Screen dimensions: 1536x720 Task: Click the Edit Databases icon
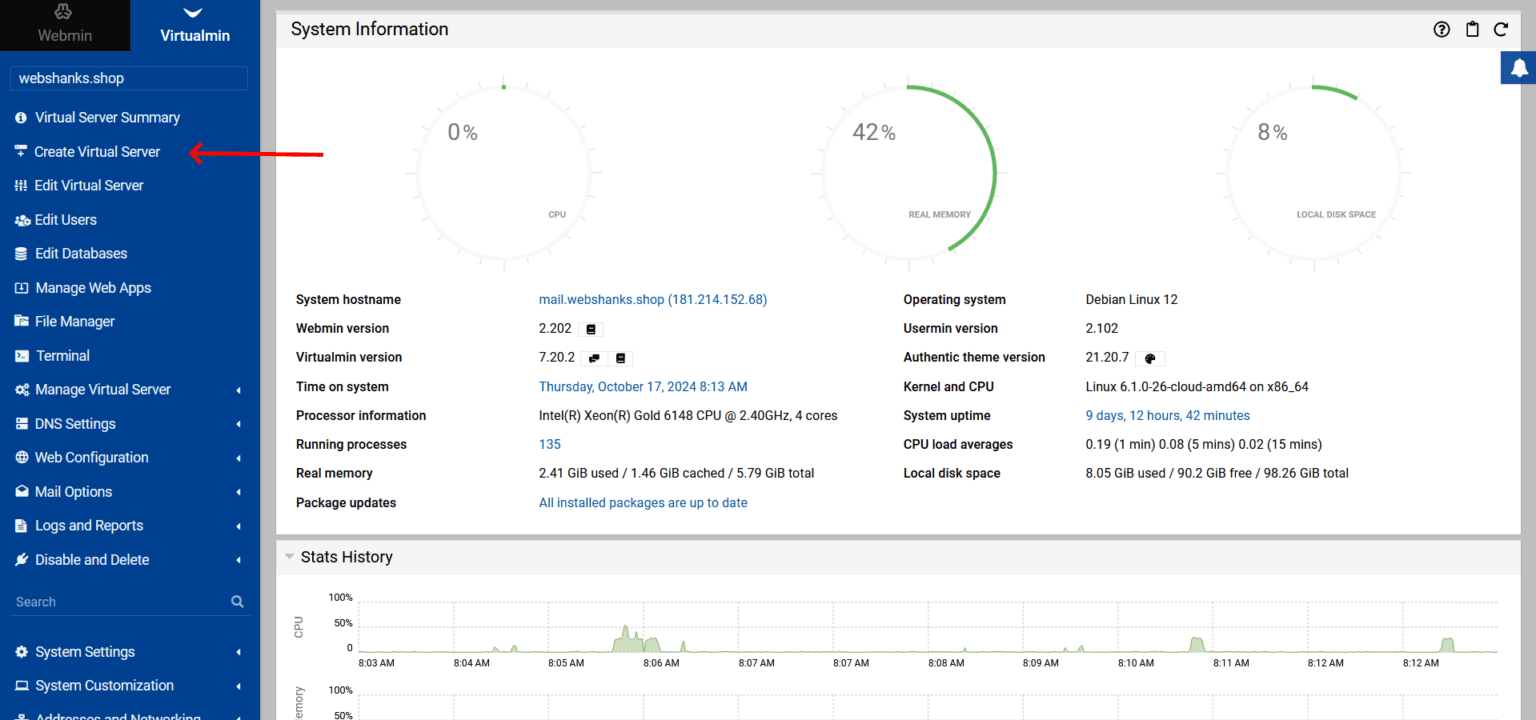[21, 253]
